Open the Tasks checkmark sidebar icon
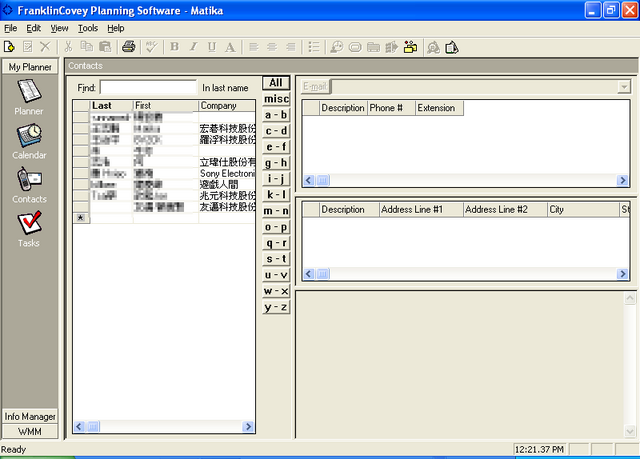This screenshot has width=640, height=459. pyautogui.click(x=29, y=229)
